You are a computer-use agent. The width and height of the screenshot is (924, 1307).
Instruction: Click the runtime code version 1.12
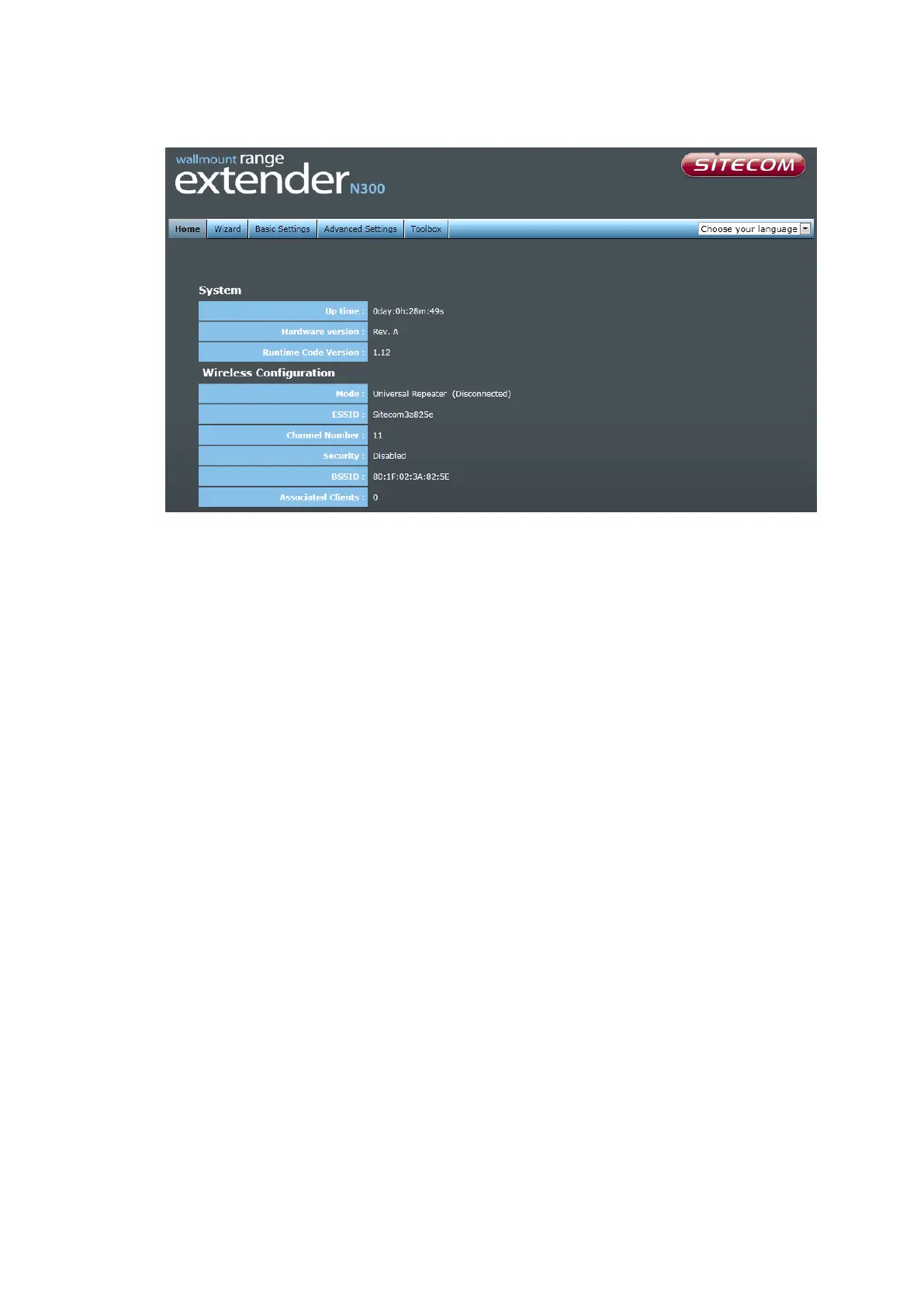click(382, 352)
